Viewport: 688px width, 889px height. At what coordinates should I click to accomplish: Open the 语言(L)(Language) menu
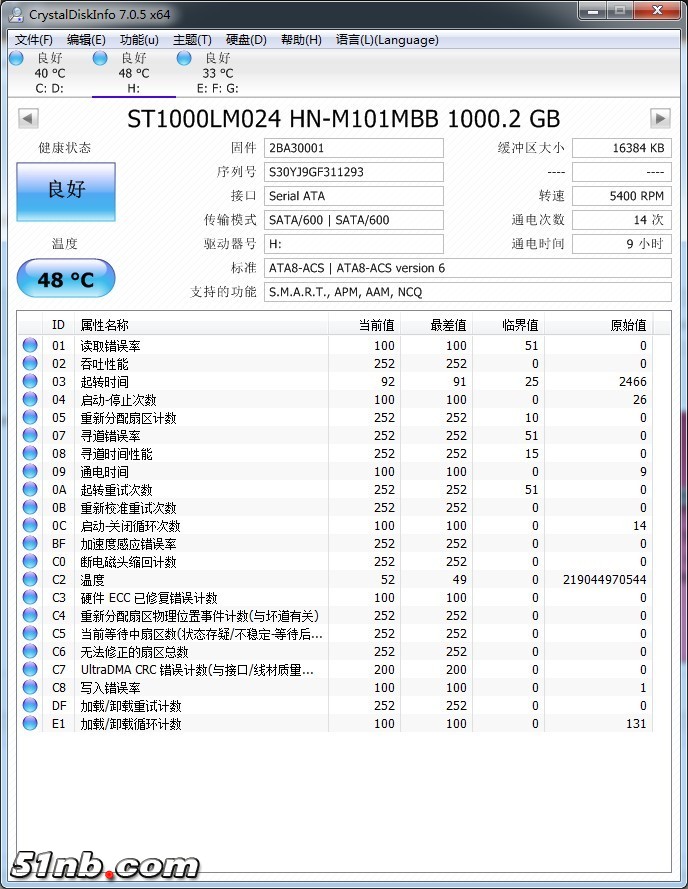[x=387, y=40]
